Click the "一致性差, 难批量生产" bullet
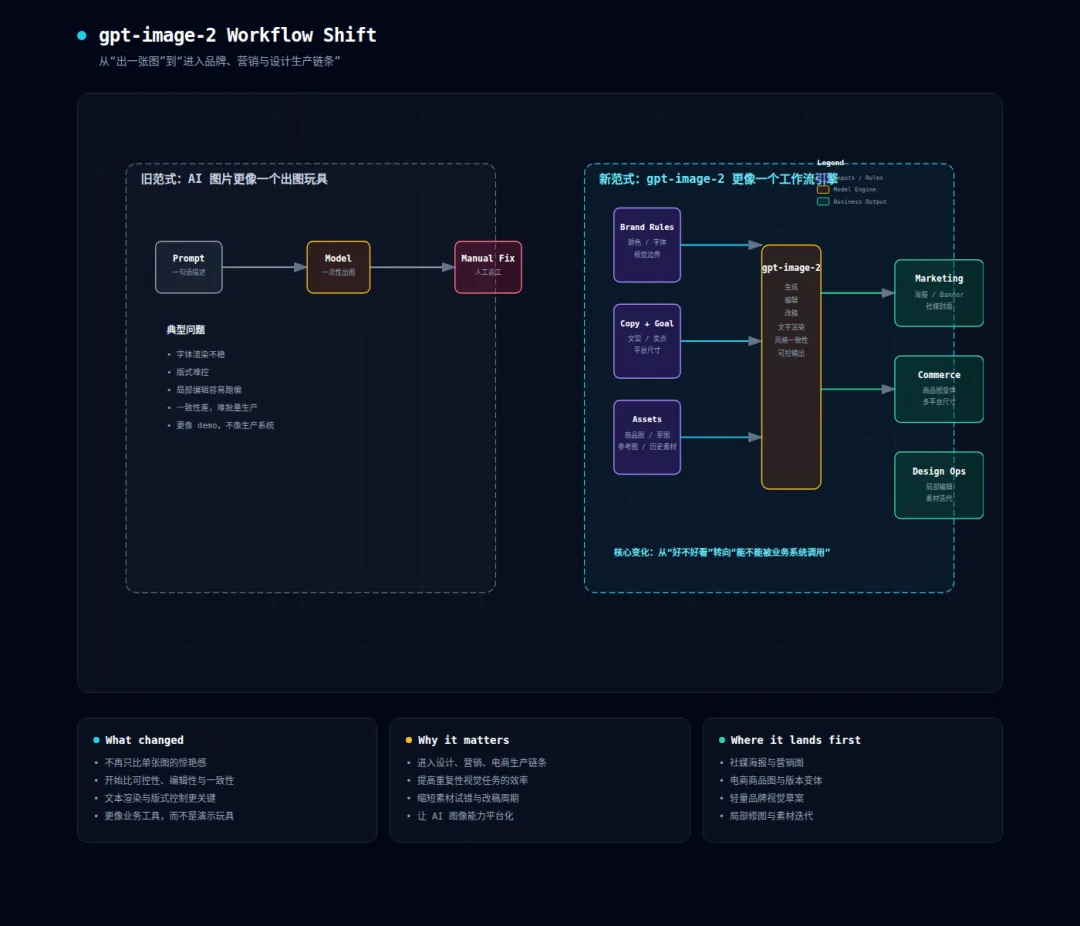The width and height of the screenshot is (1080, 926). pos(216,408)
